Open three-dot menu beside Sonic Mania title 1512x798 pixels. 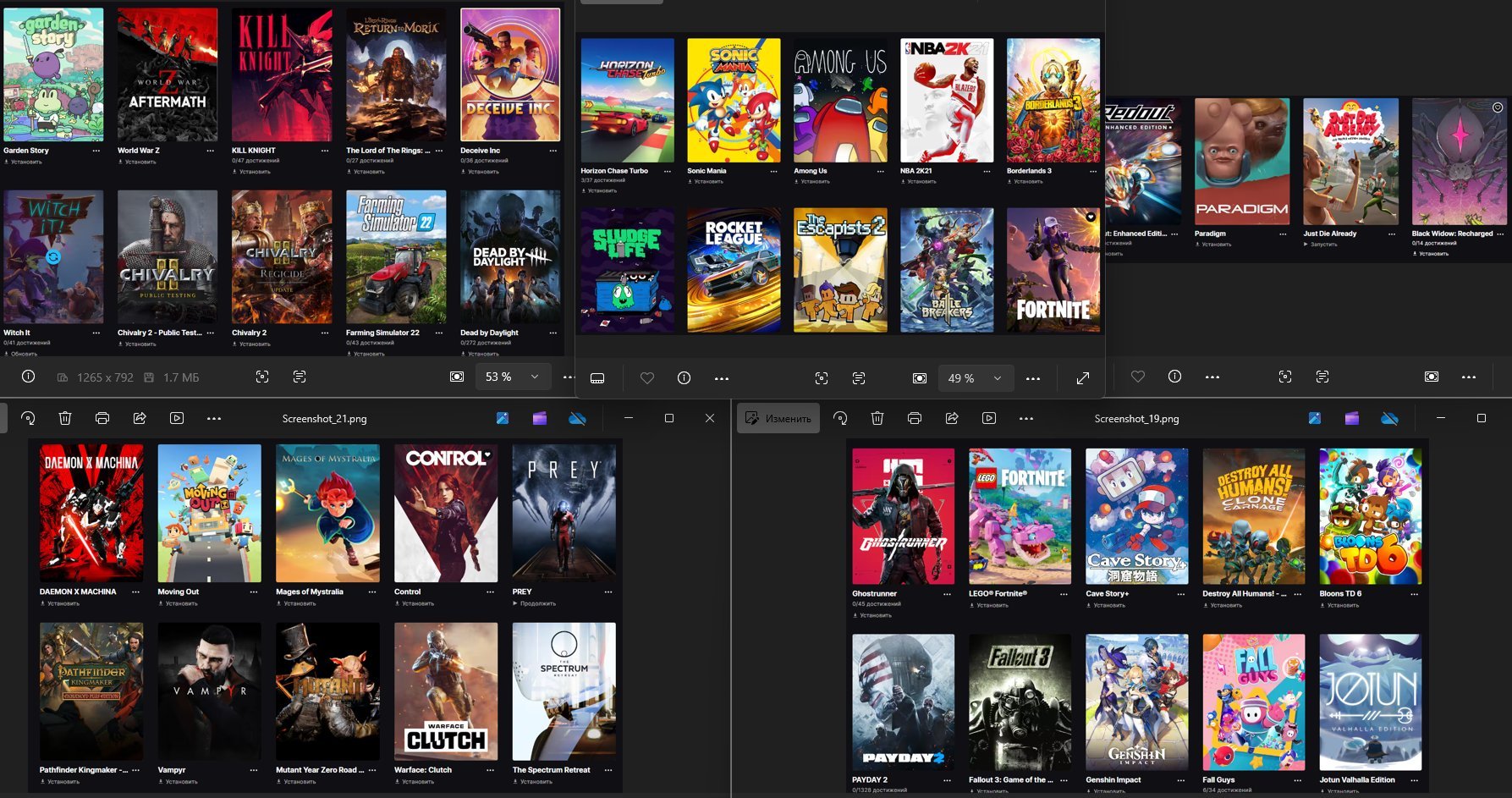(x=773, y=171)
